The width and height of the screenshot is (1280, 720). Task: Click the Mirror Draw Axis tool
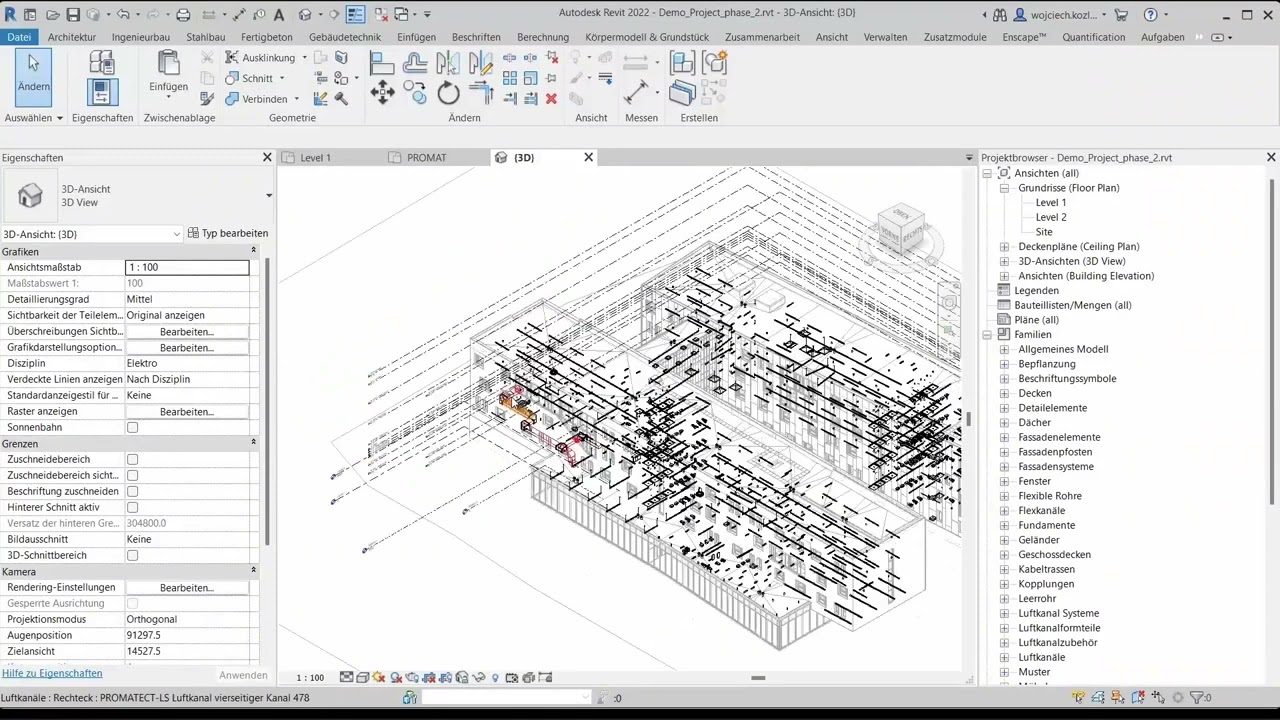481,63
